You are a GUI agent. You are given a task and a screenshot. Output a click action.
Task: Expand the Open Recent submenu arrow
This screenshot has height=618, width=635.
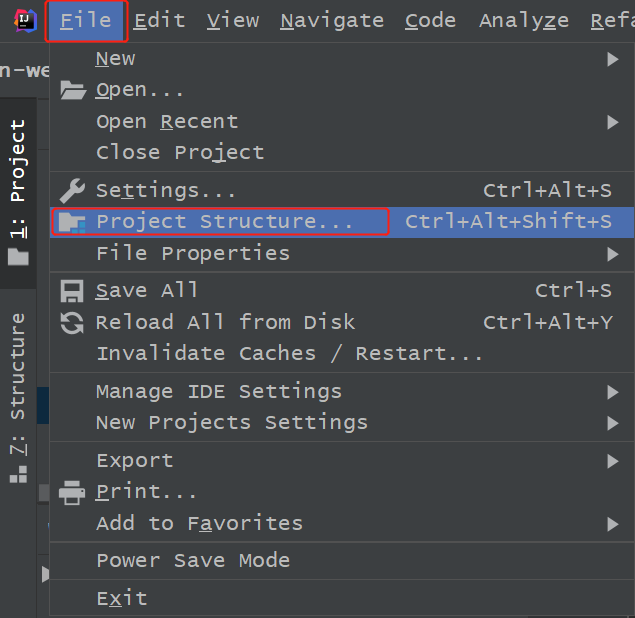click(x=613, y=122)
